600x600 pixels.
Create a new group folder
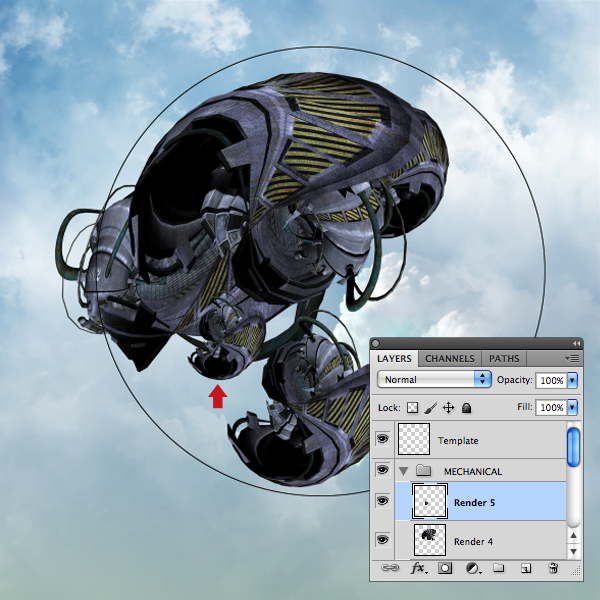pos(498,568)
